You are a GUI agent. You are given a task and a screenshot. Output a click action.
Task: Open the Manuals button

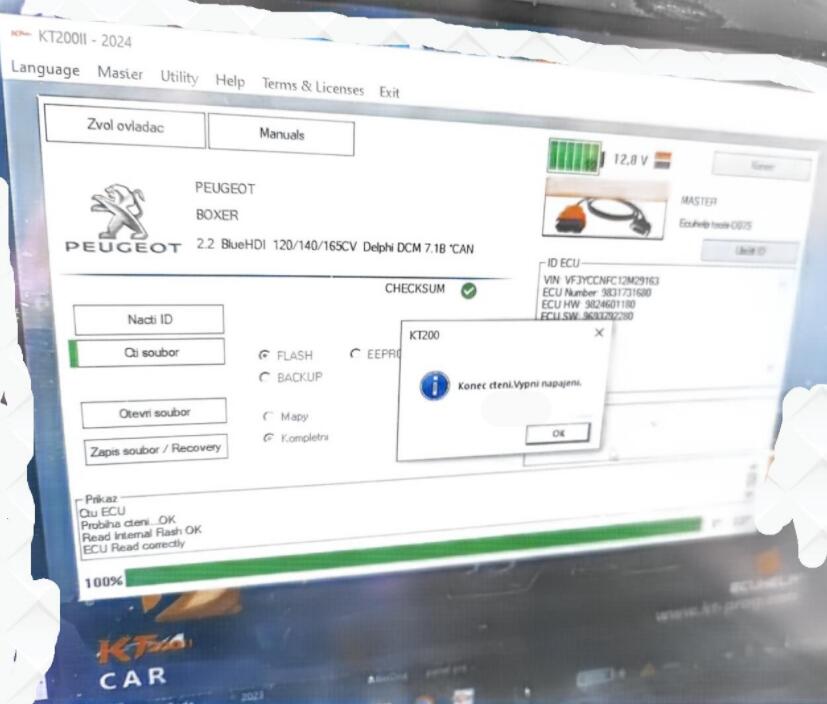click(282, 134)
